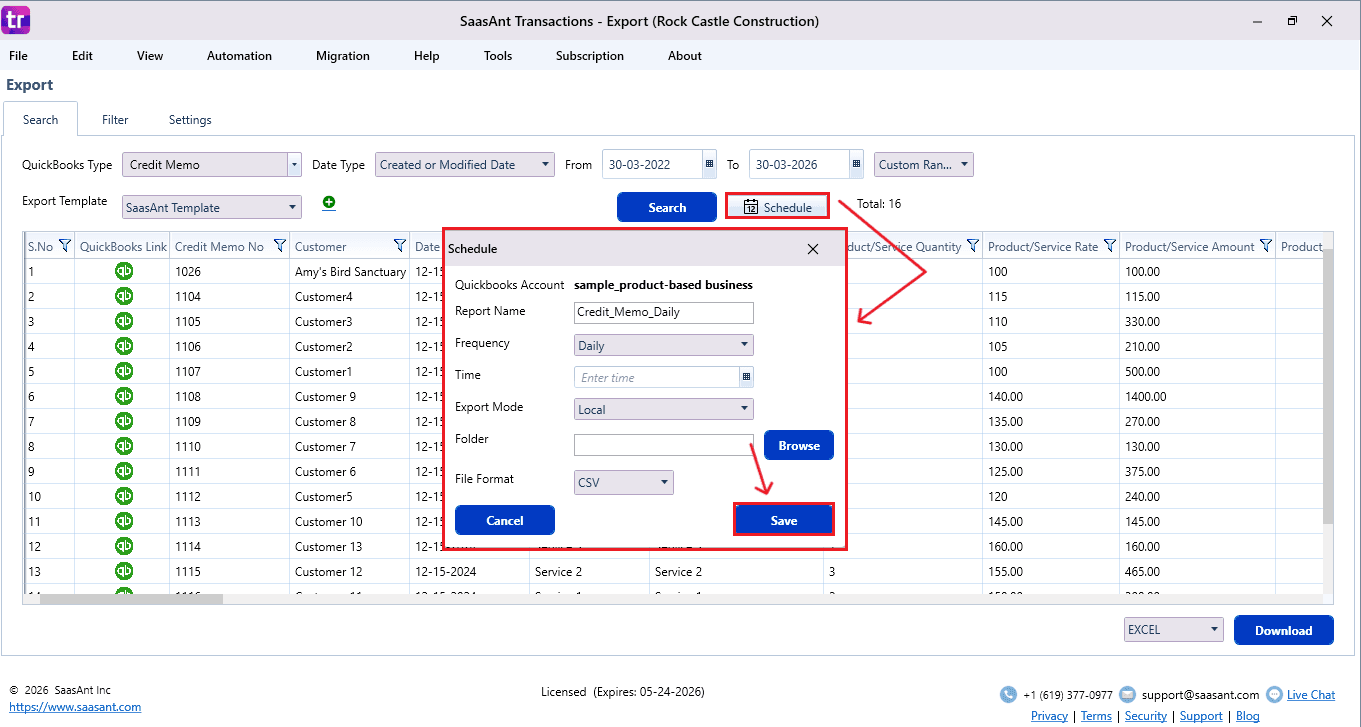Open the Privacy link

click(x=1049, y=716)
